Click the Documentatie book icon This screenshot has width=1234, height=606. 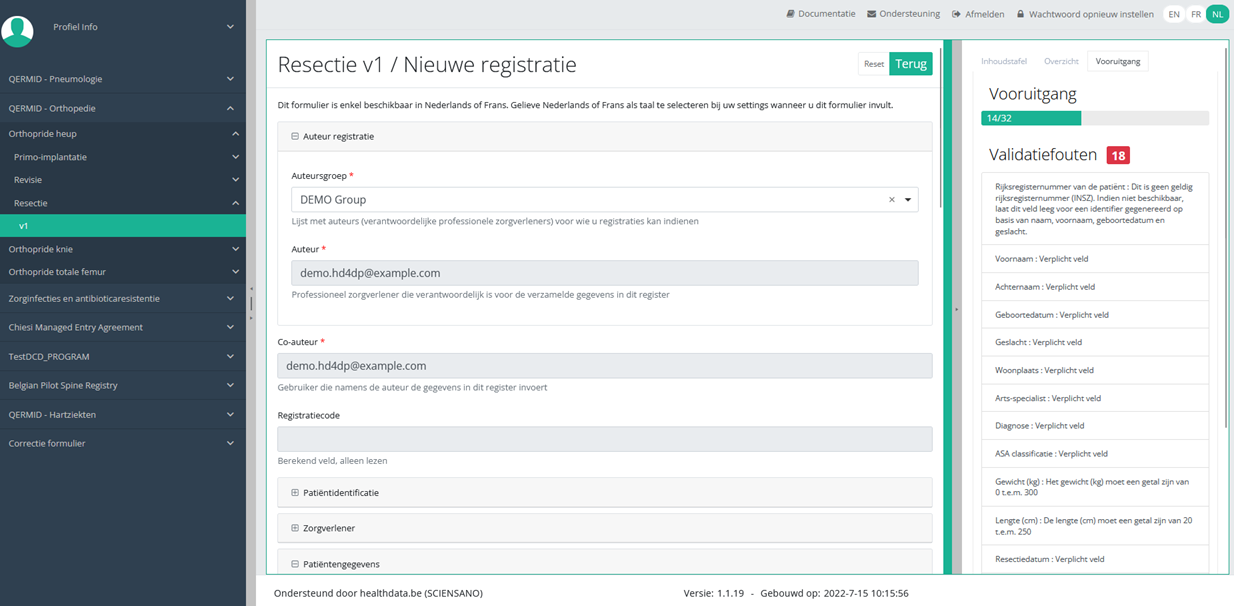pyautogui.click(x=791, y=14)
